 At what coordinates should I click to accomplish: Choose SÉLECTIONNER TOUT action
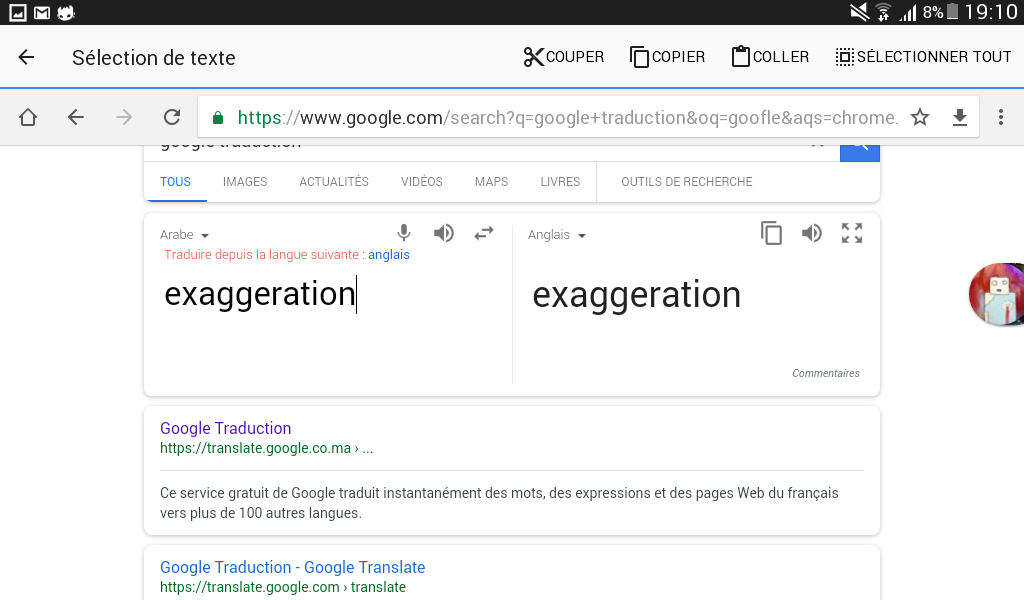click(x=923, y=57)
